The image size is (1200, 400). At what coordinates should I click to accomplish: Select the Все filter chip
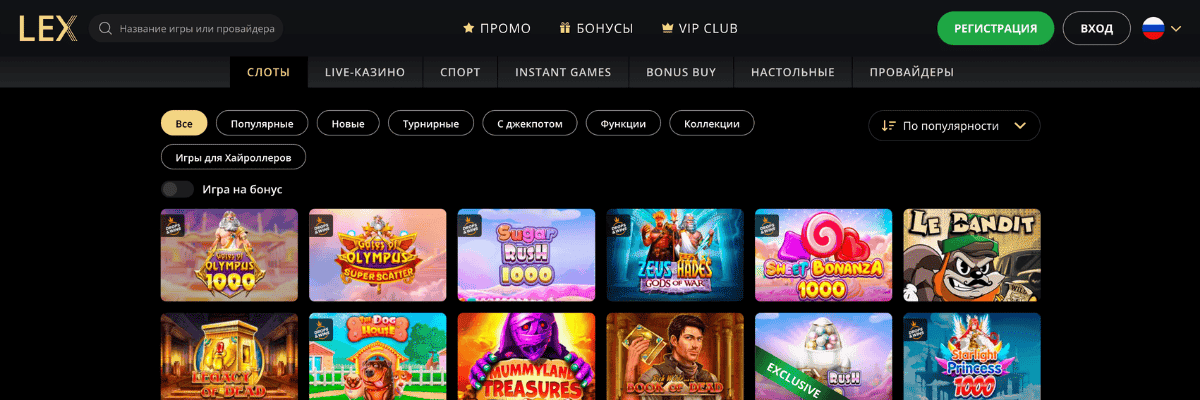click(x=184, y=123)
